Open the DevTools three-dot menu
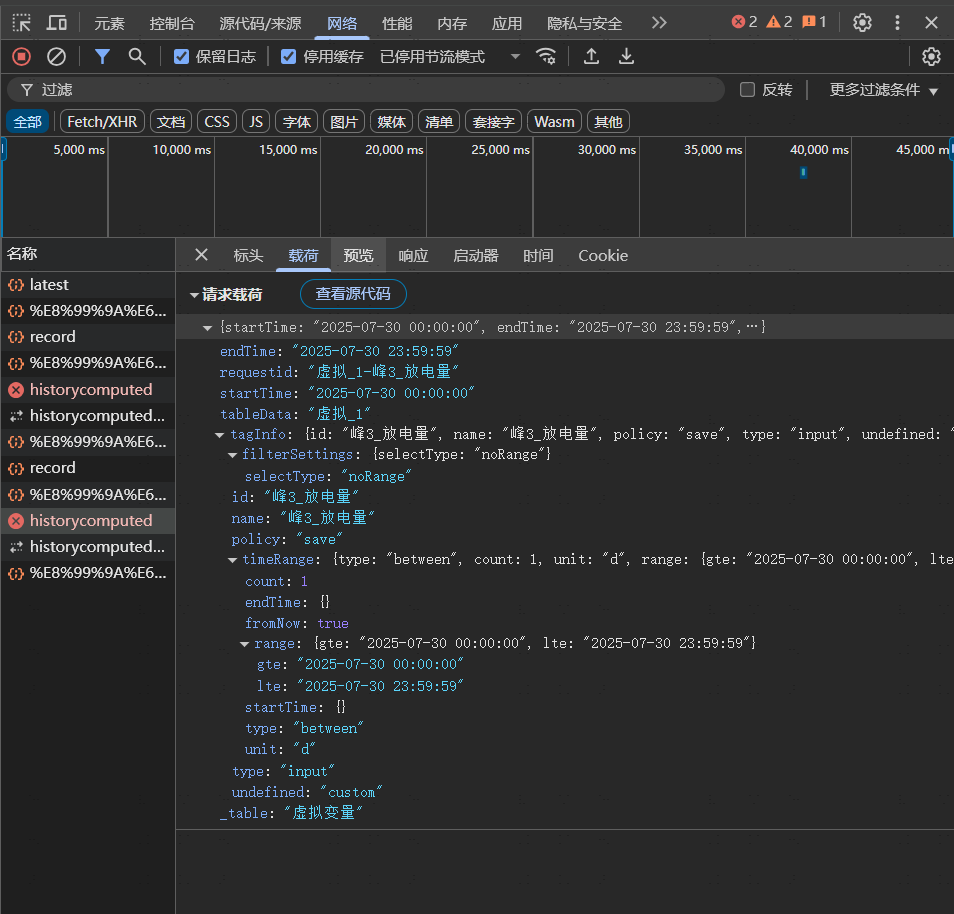Image resolution: width=954 pixels, height=914 pixels. coord(897,23)
